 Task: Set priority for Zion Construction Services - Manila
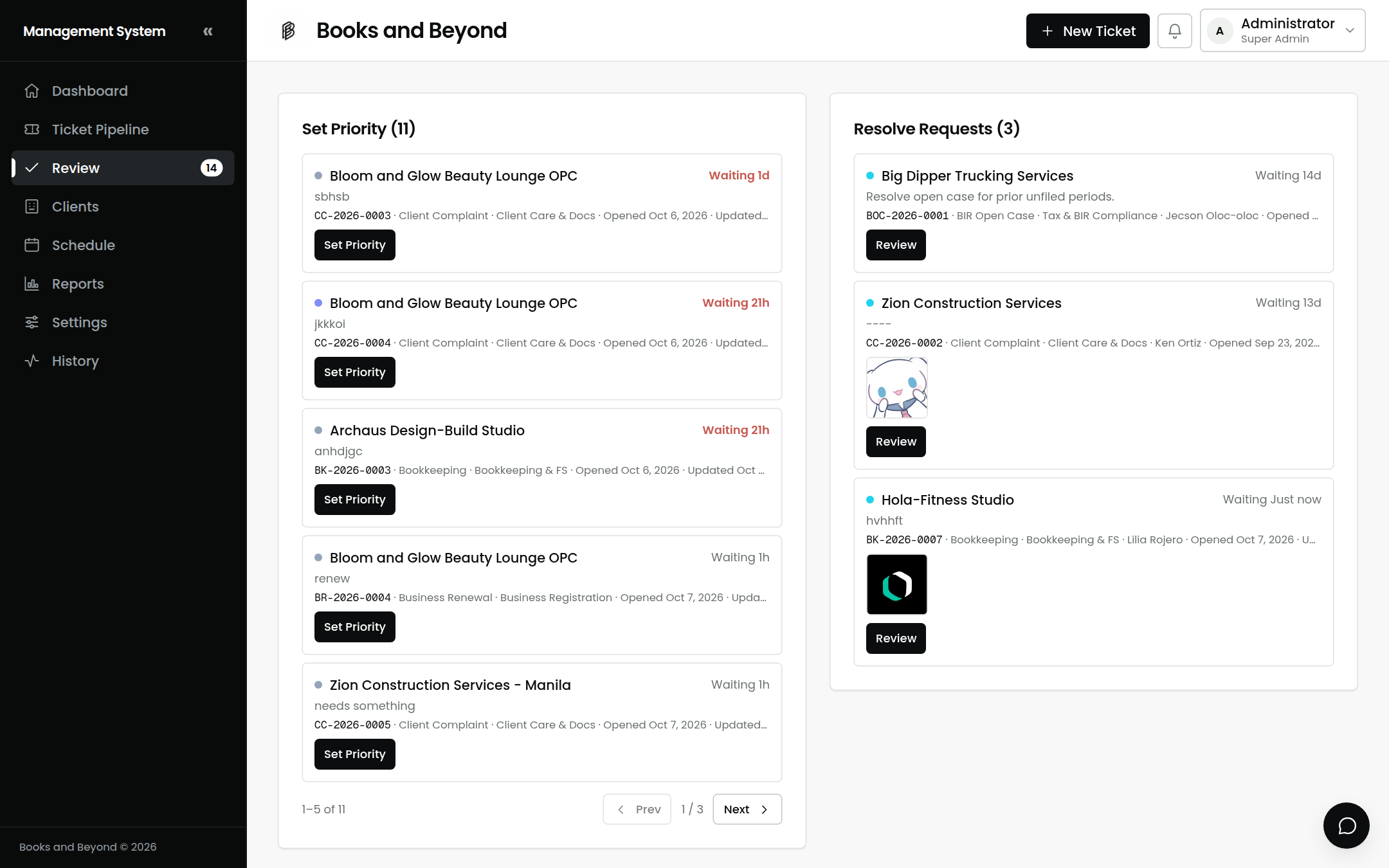point(354,754)
